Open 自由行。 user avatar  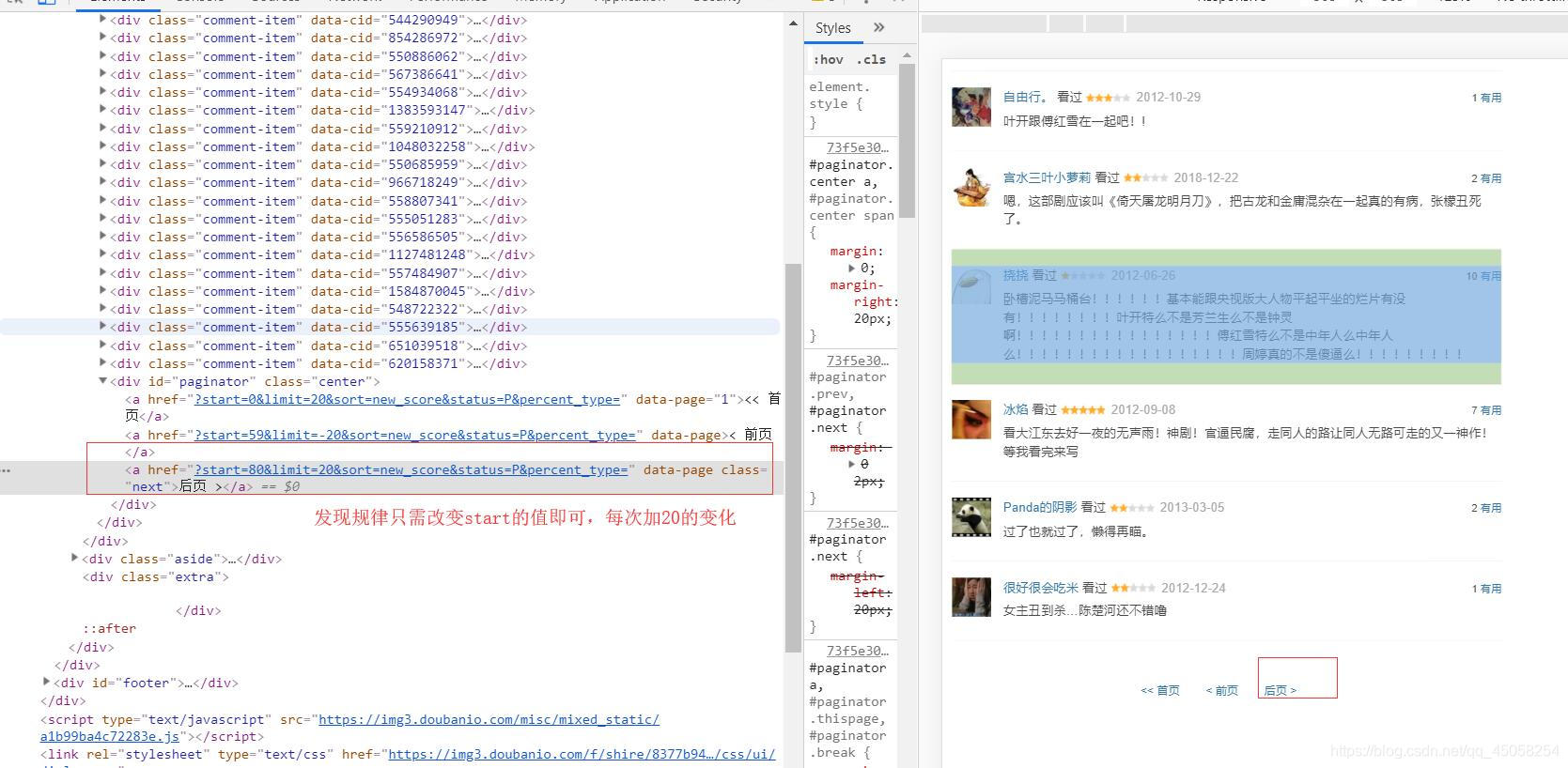[x=971, y=107]
